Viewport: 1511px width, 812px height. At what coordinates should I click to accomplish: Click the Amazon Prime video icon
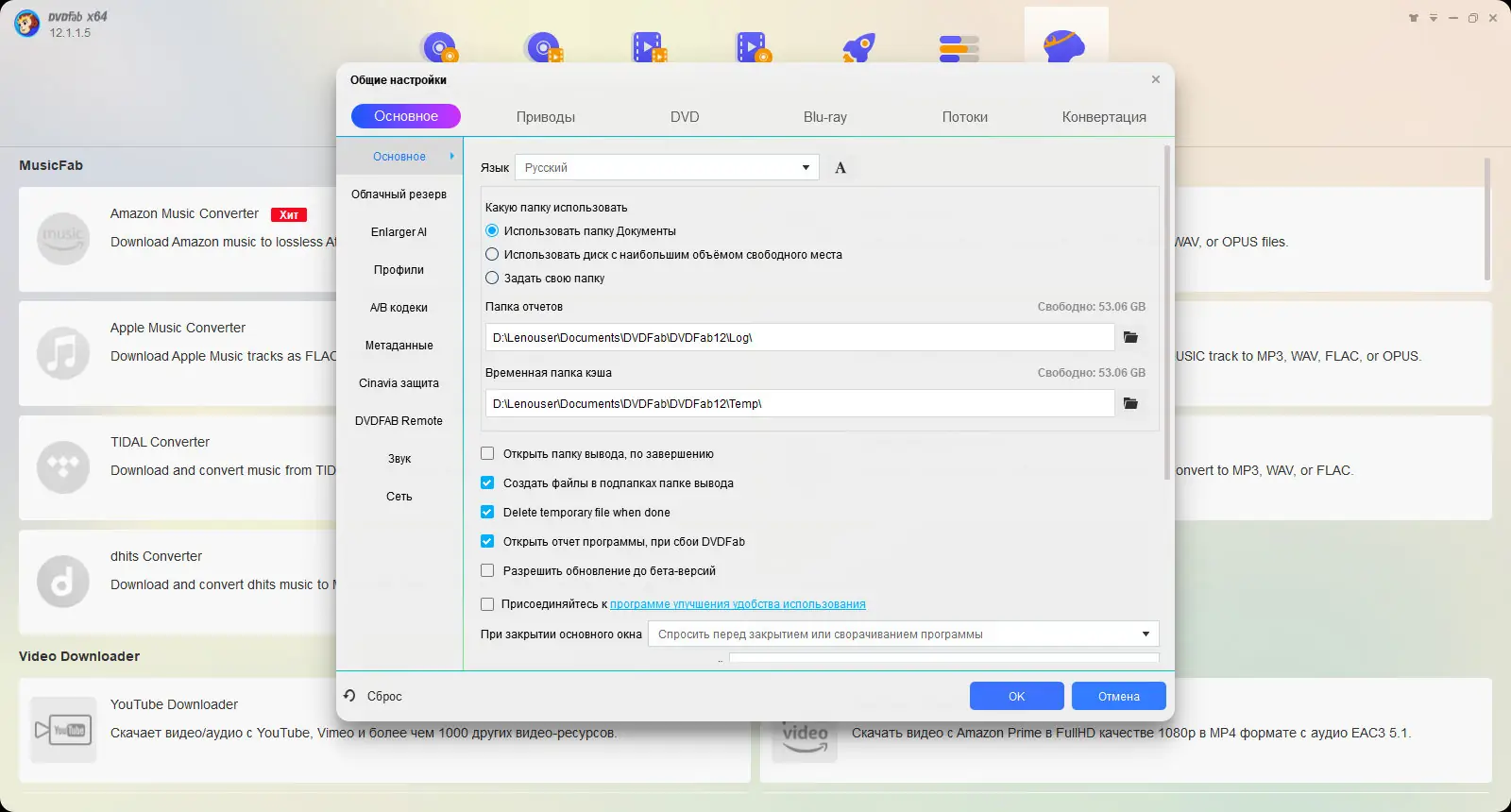[805, 736]
